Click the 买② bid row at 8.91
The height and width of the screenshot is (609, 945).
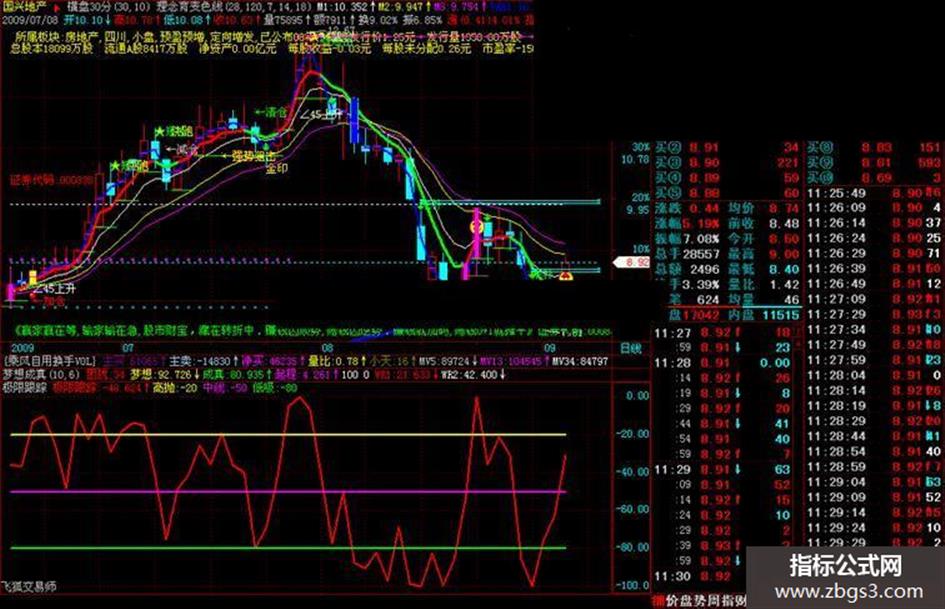click(727, 147)
